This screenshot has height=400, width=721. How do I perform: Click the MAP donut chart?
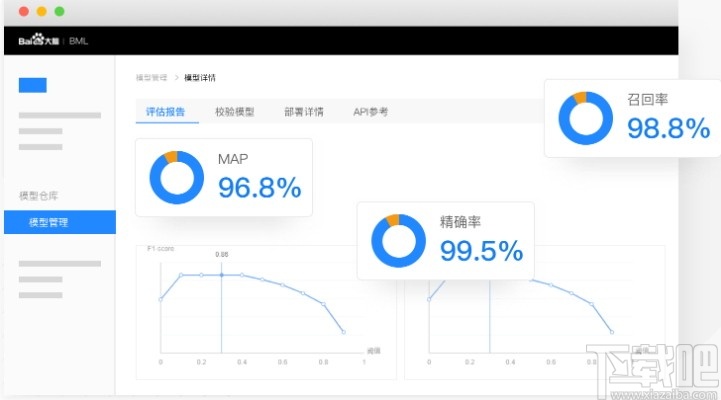[x=177, y=177]
